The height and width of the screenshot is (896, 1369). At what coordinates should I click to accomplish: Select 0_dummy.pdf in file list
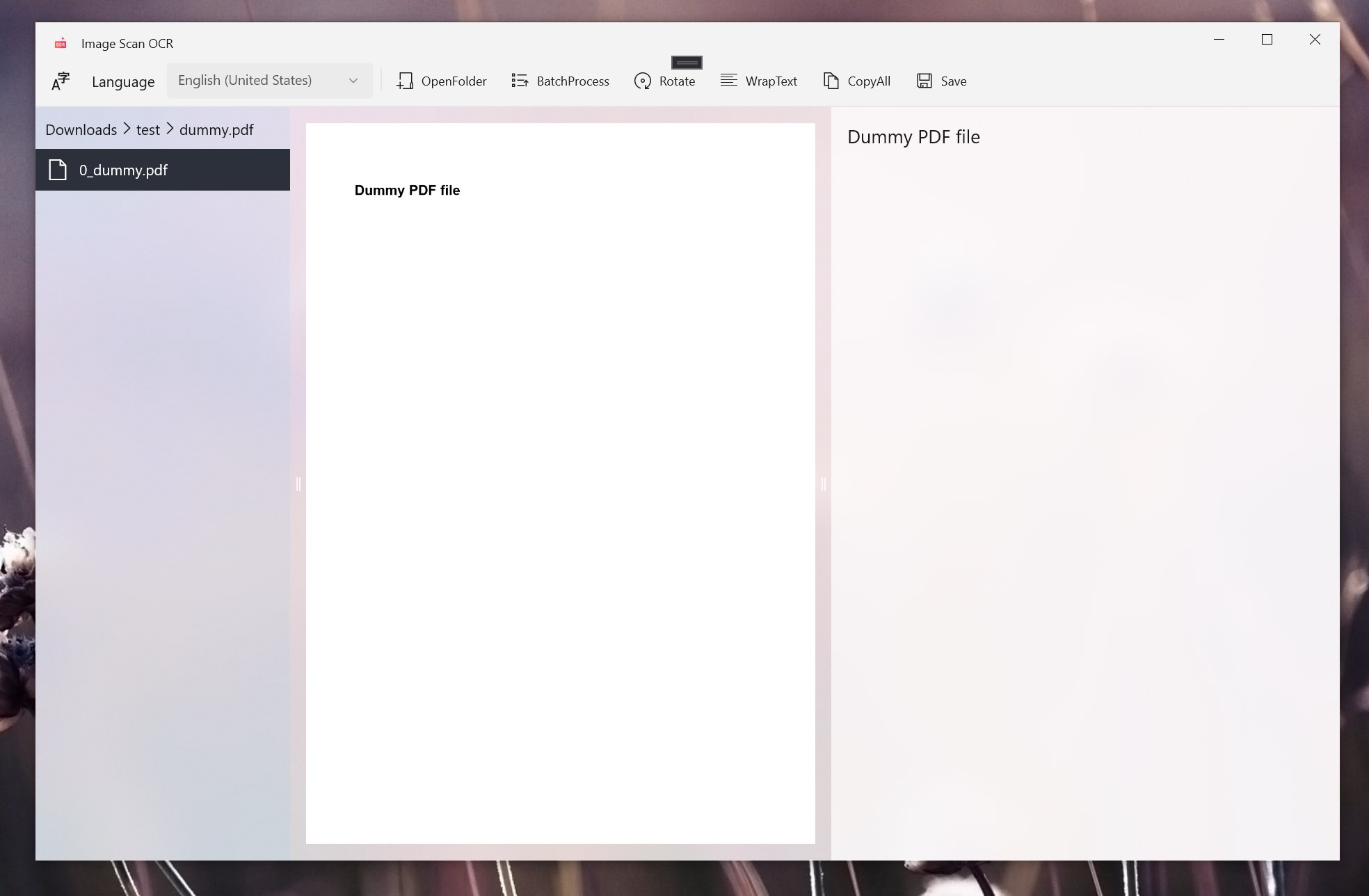pos(123,170)
